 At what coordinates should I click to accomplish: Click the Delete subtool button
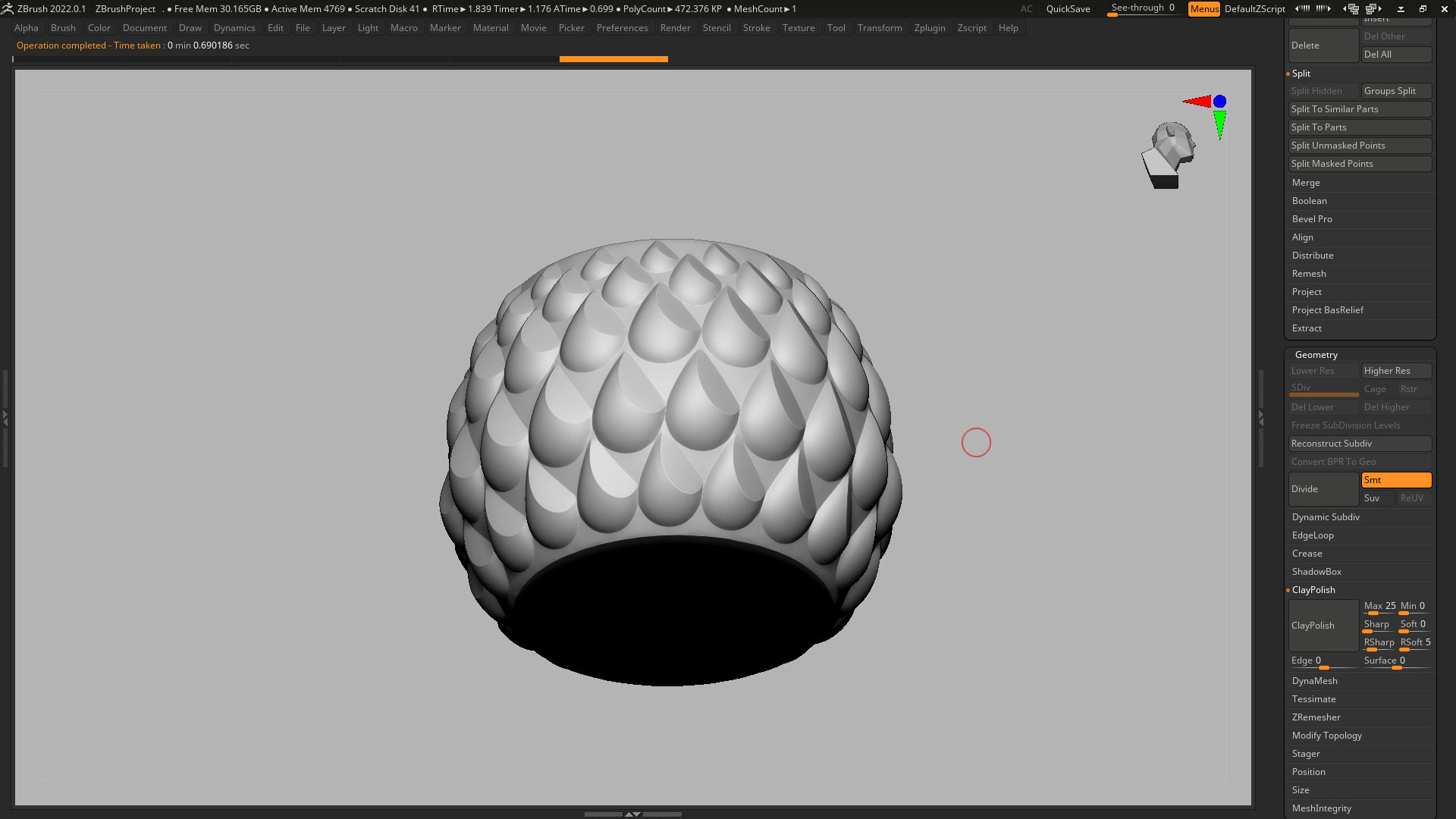tap(1323, 45)
